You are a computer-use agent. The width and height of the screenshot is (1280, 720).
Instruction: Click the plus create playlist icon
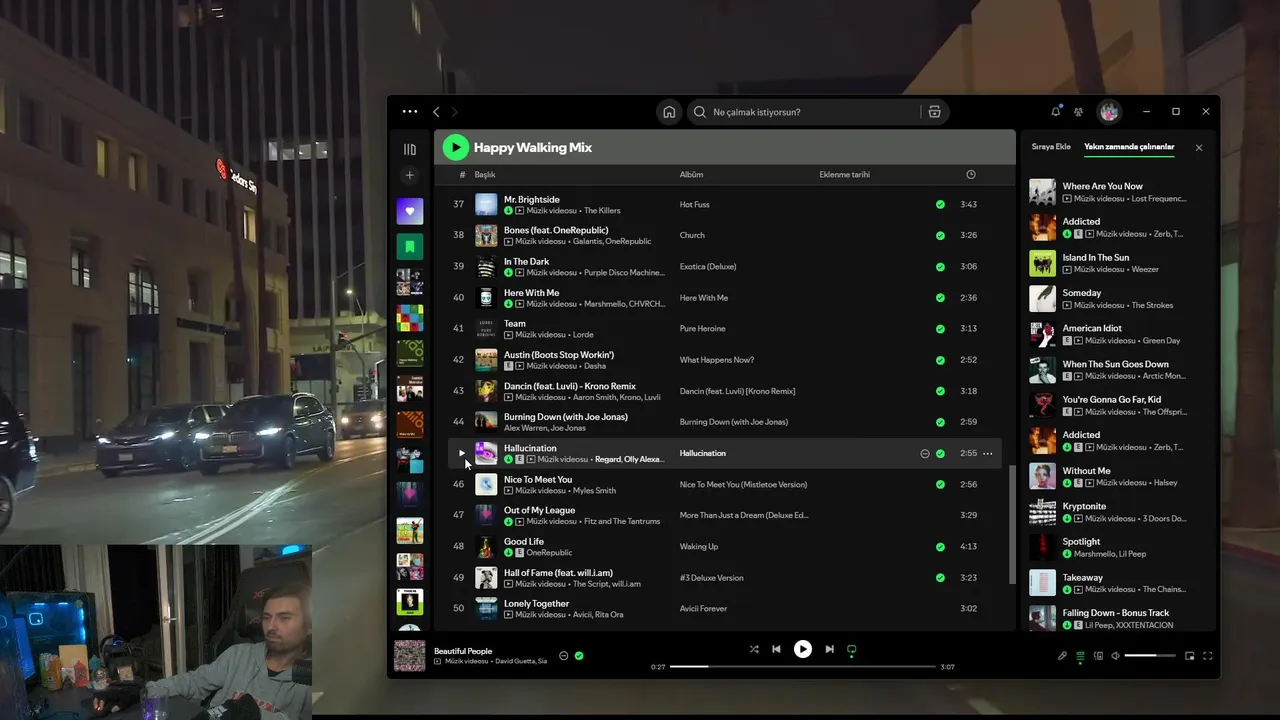tap(410, 175)
